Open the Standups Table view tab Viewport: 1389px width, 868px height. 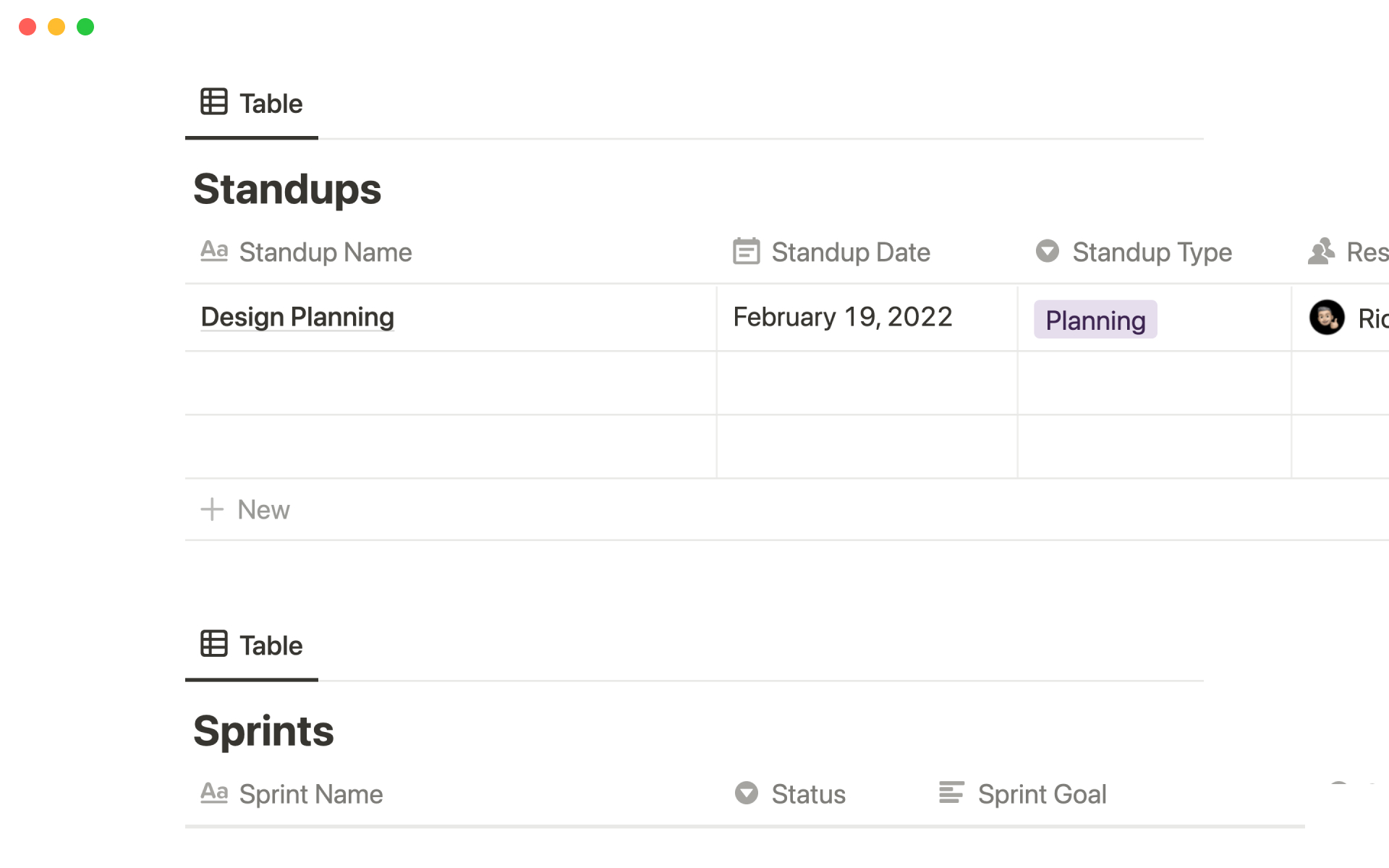tap(252, 103)
